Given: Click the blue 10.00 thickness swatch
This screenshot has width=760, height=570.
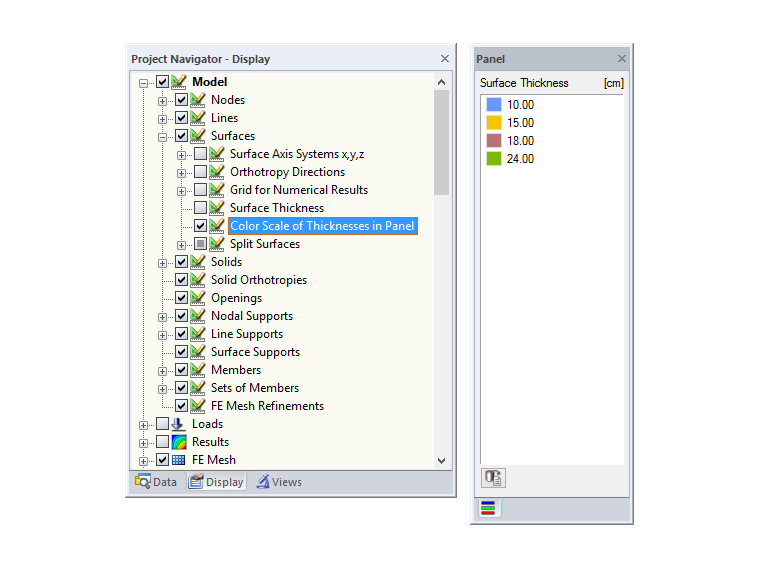Looking at the screenshot, I should pyautogui.click(x=493, y=104).
